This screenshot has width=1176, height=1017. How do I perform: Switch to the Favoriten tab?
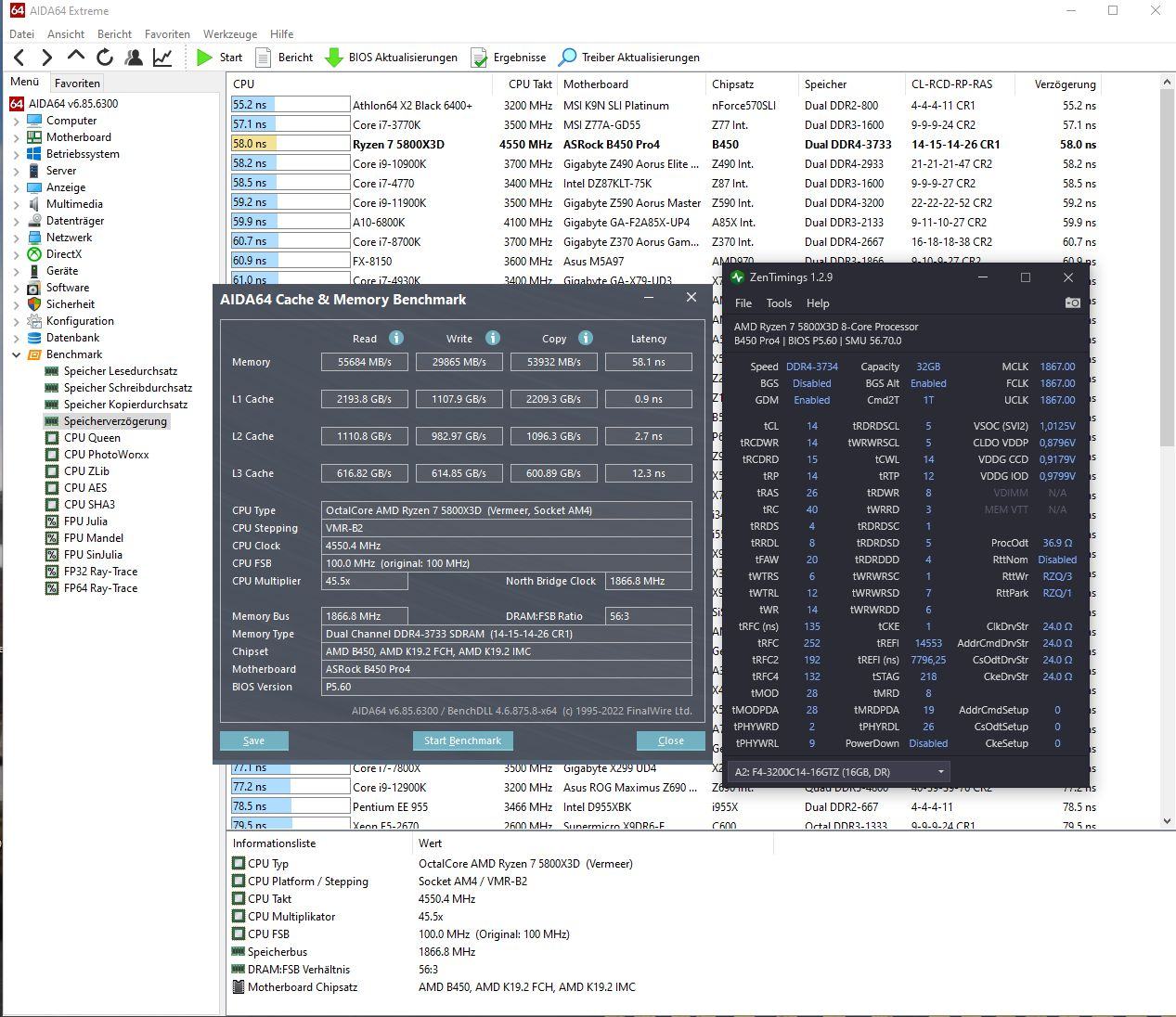click(77, 83)
